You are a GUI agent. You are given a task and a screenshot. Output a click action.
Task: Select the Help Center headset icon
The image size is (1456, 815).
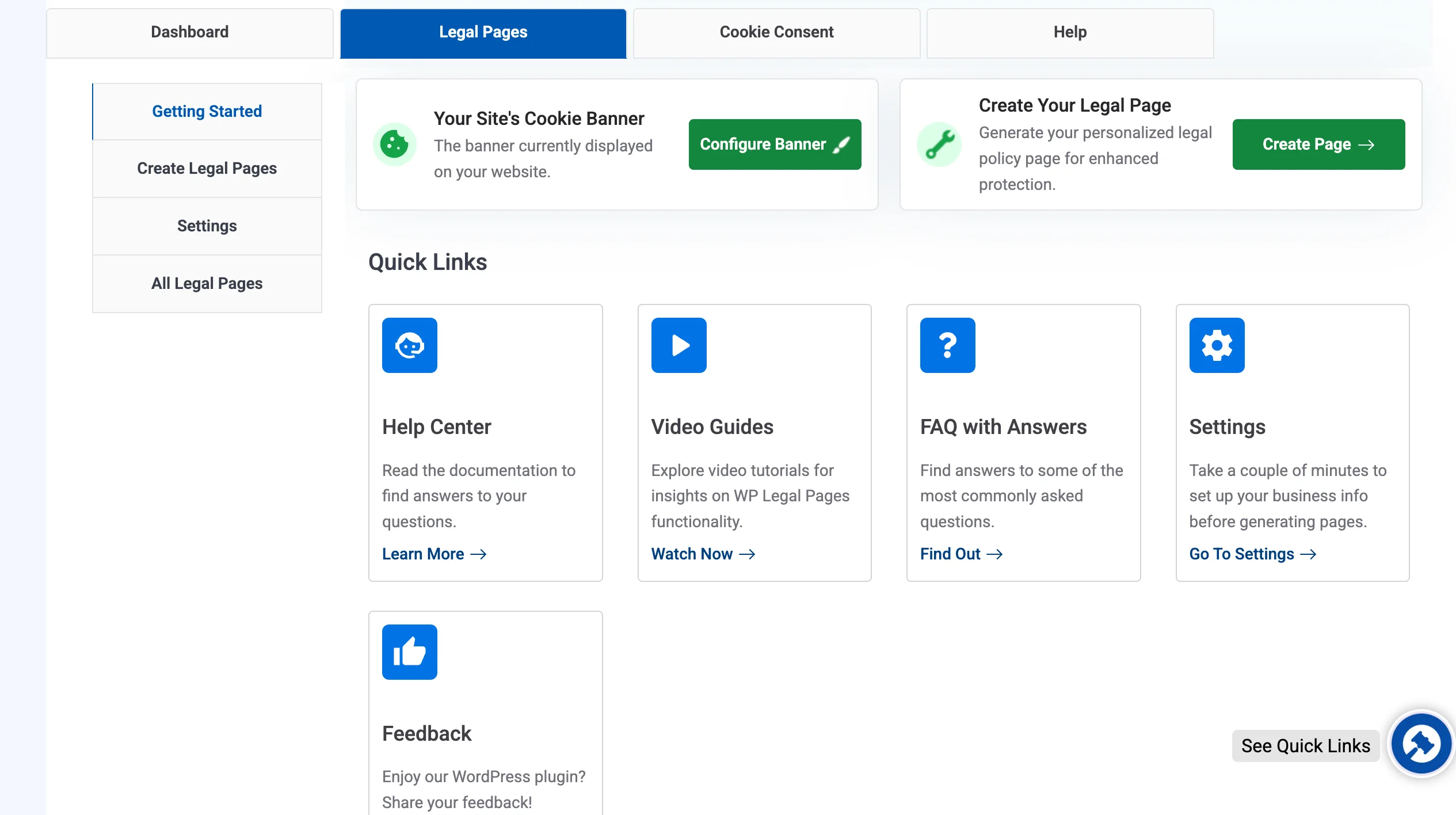pyautogui.click(x=409, y=345)
